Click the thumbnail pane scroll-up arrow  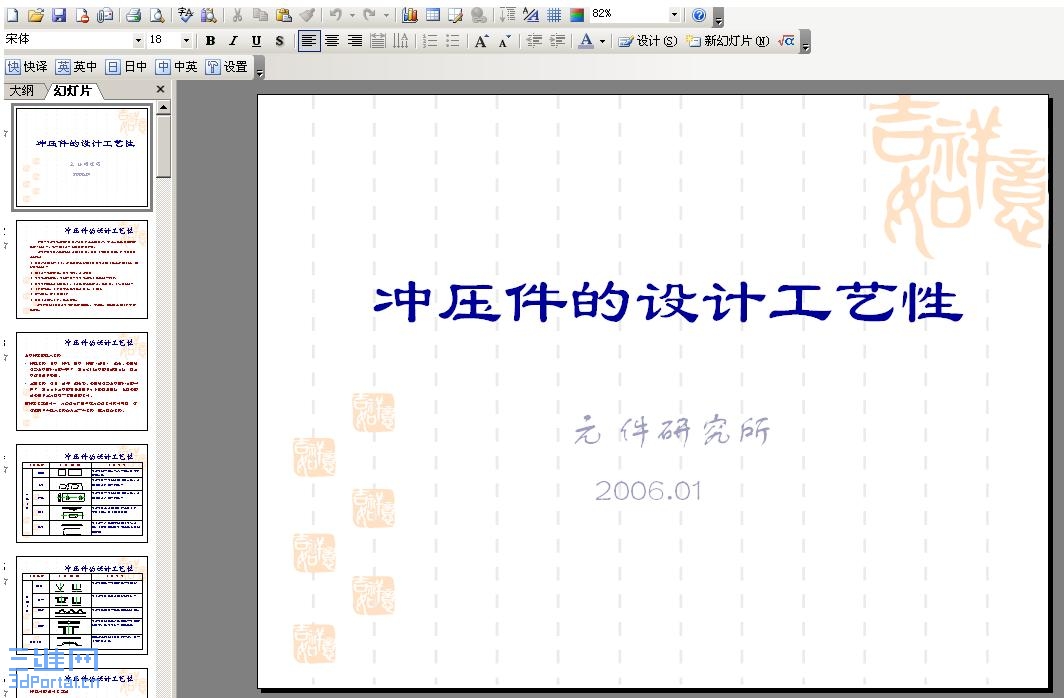click(164, 107)
